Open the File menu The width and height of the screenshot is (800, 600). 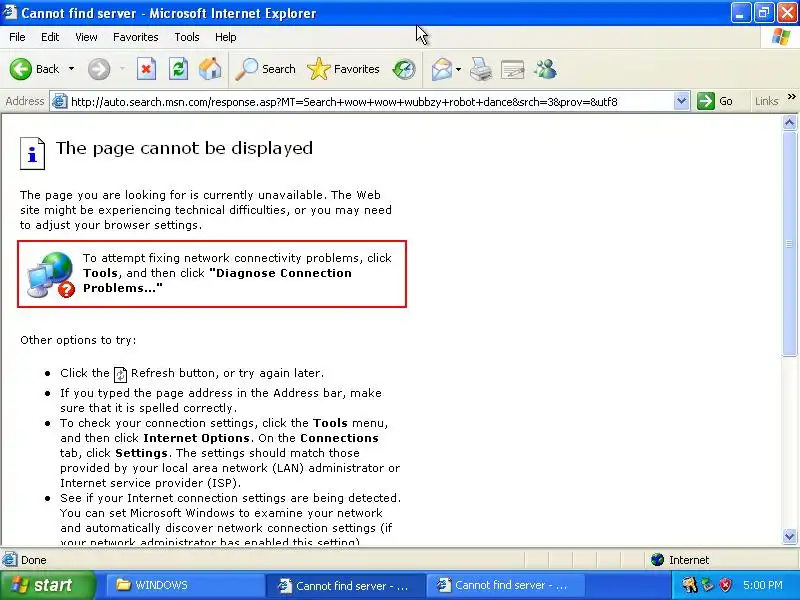[17, 37]
